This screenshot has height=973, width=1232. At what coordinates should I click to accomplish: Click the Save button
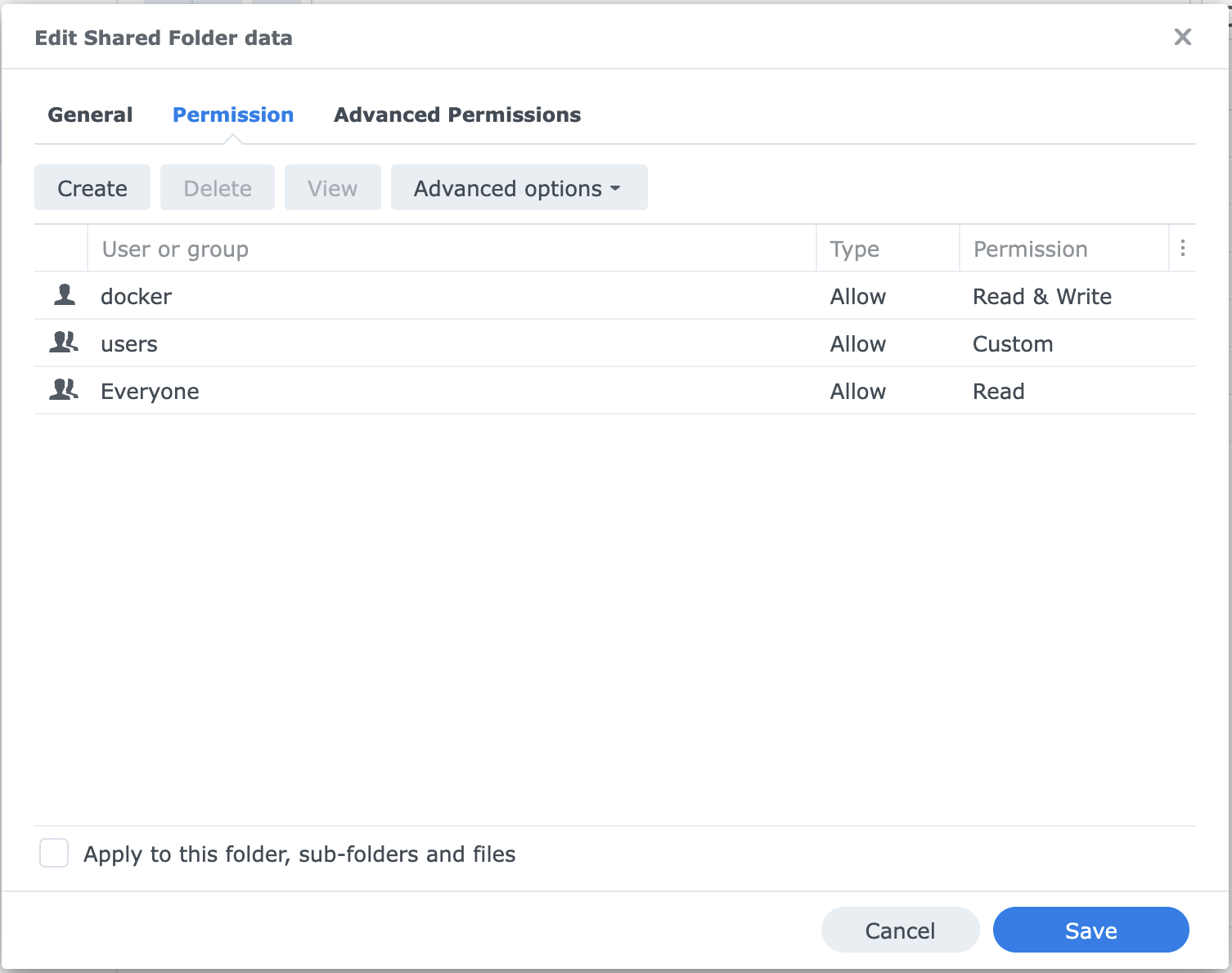tap(1090, 930)
